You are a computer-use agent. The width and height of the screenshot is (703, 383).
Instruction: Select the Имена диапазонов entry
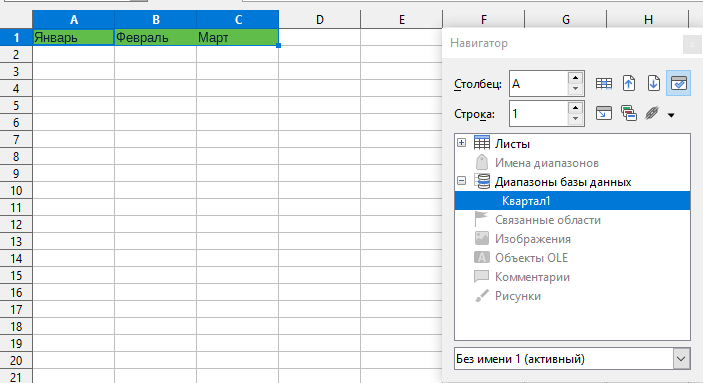coord(547,163)
